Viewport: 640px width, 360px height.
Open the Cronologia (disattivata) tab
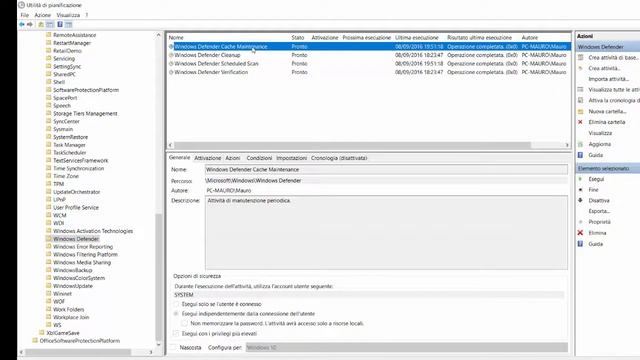339,158
